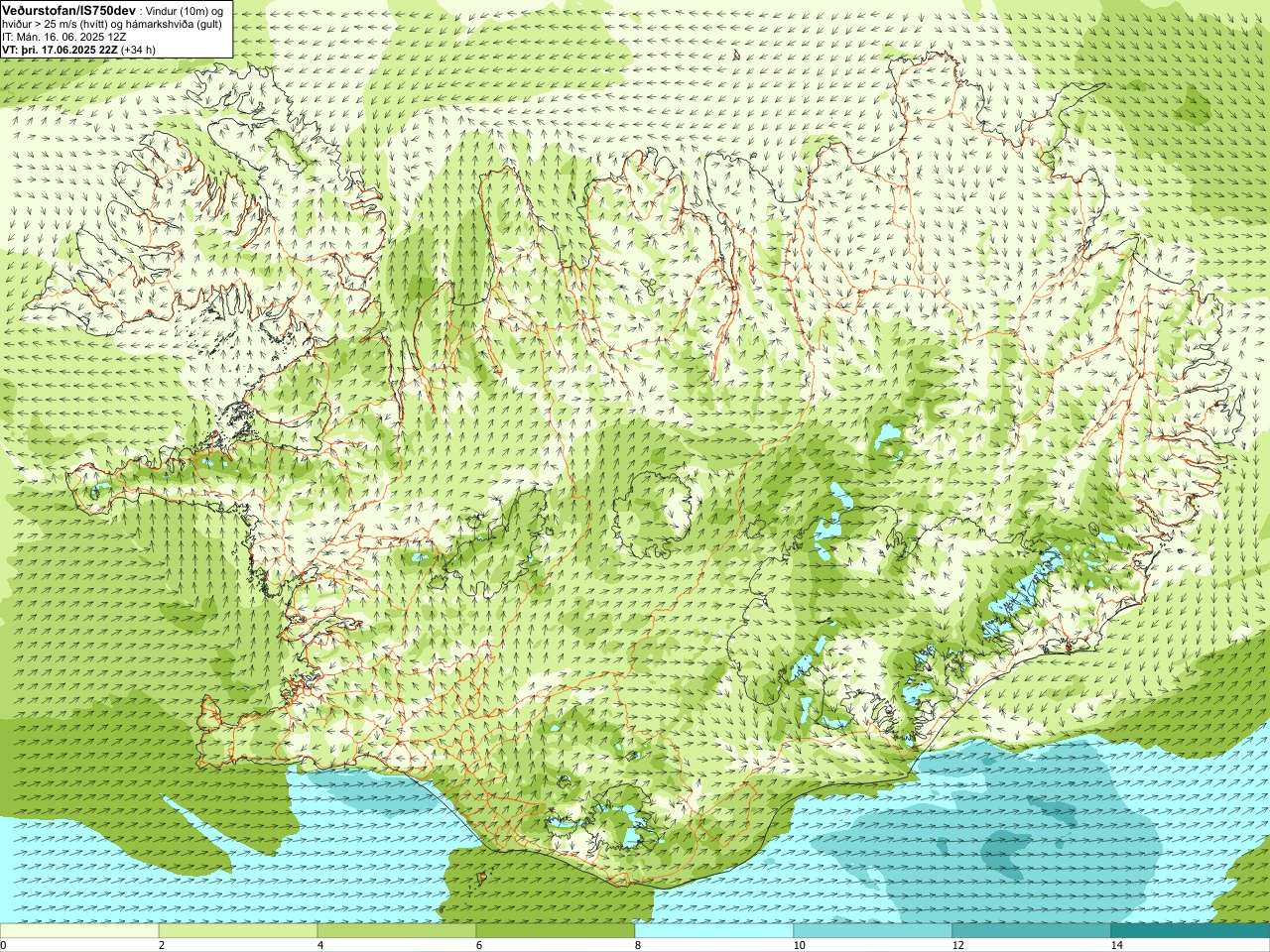1270x952 pixels.
Task: Click the "Veðurstofan/IS750dev" title text
Action: pyautogui.click(x=69, y=9)
